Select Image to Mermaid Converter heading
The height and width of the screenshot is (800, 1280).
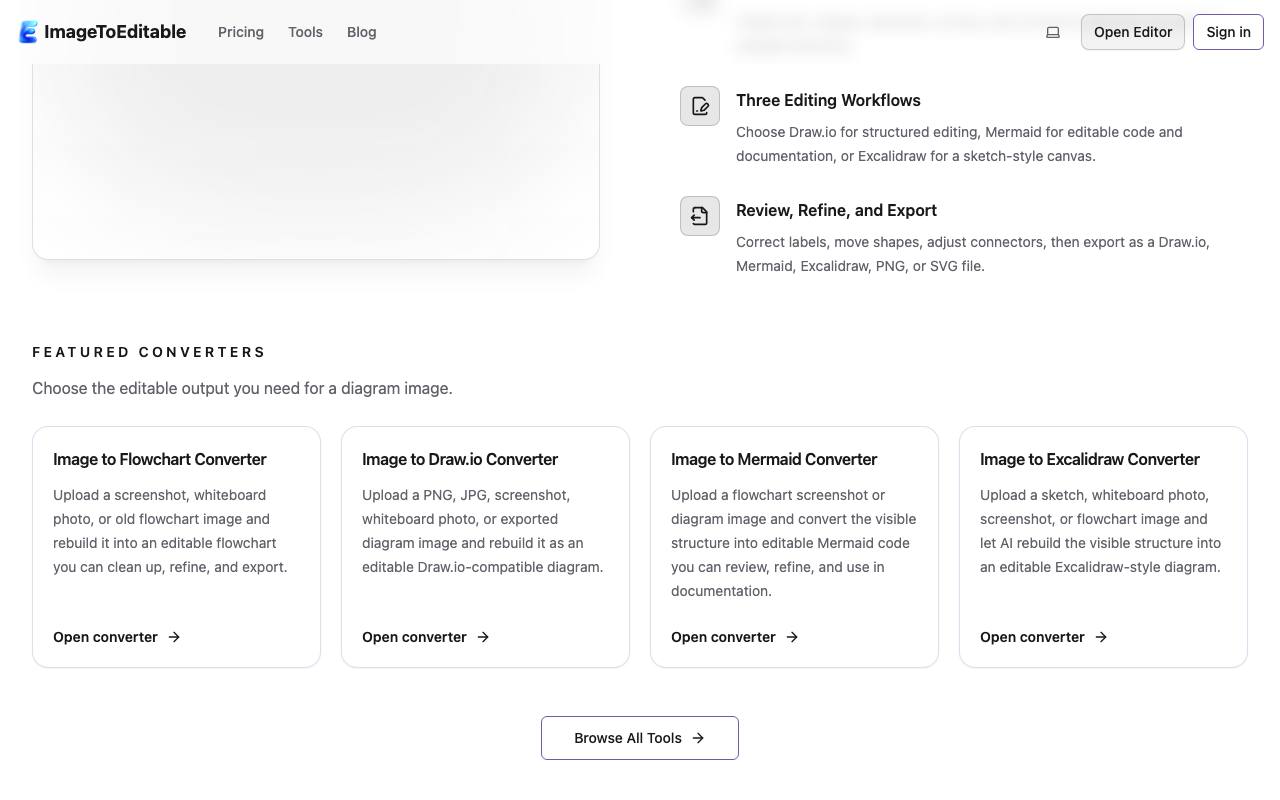pos(774,459)
